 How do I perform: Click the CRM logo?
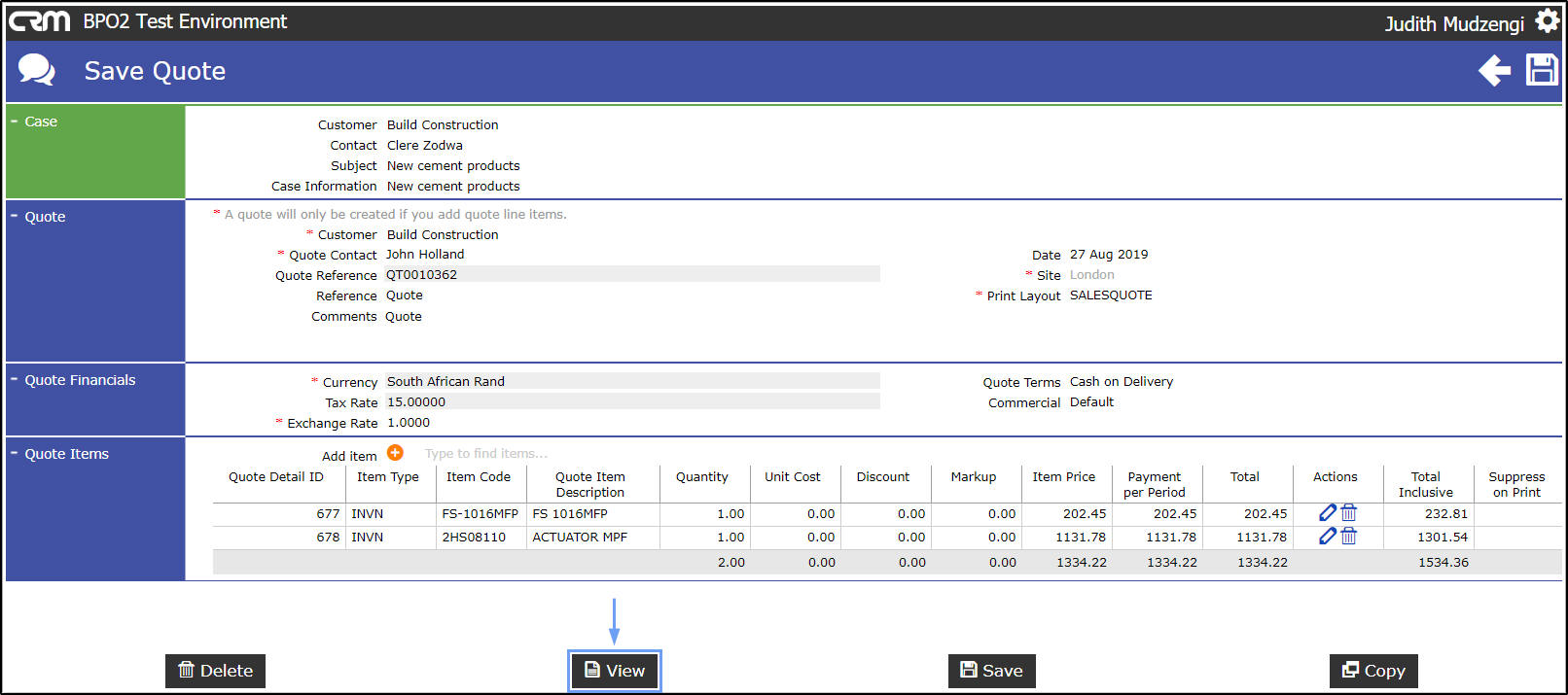pyautogui.click(x=40, y=21)
